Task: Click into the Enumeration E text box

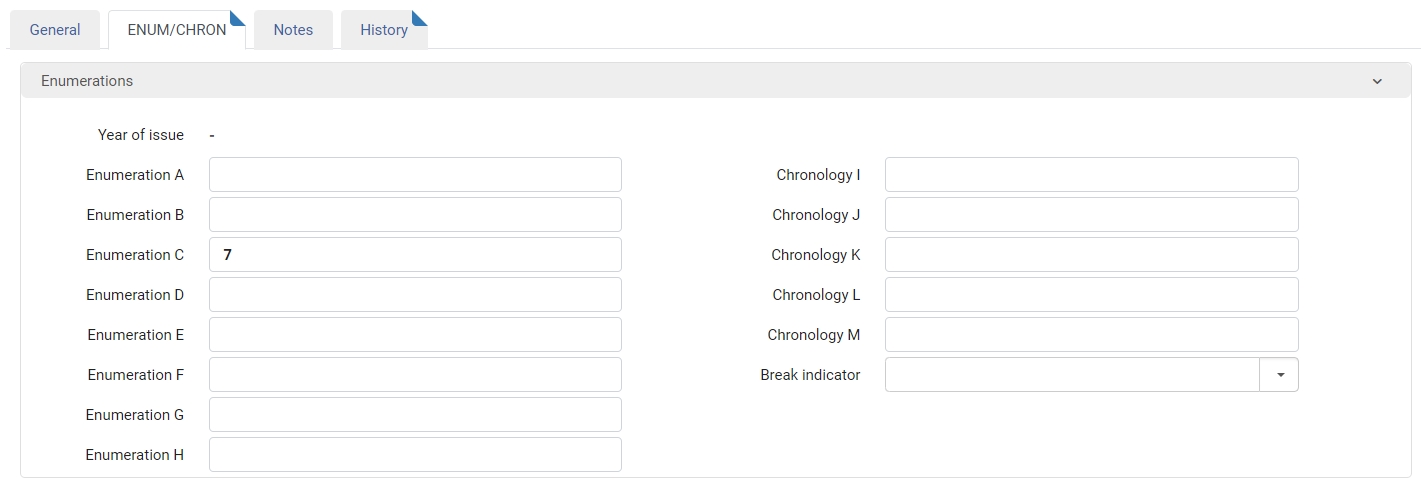Action: click(415, 335)
